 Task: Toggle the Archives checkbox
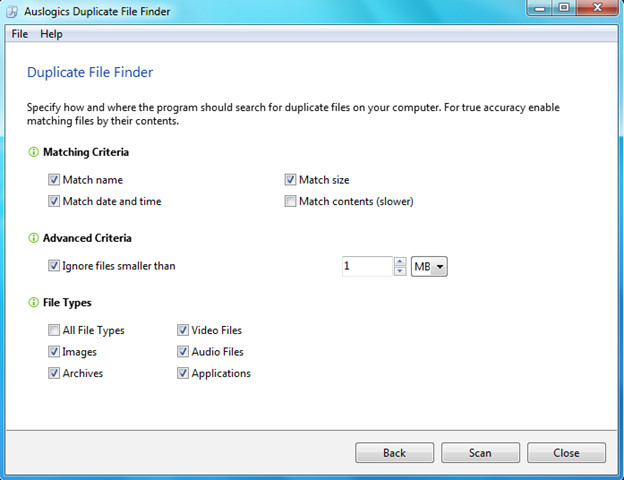pos(54,373)
